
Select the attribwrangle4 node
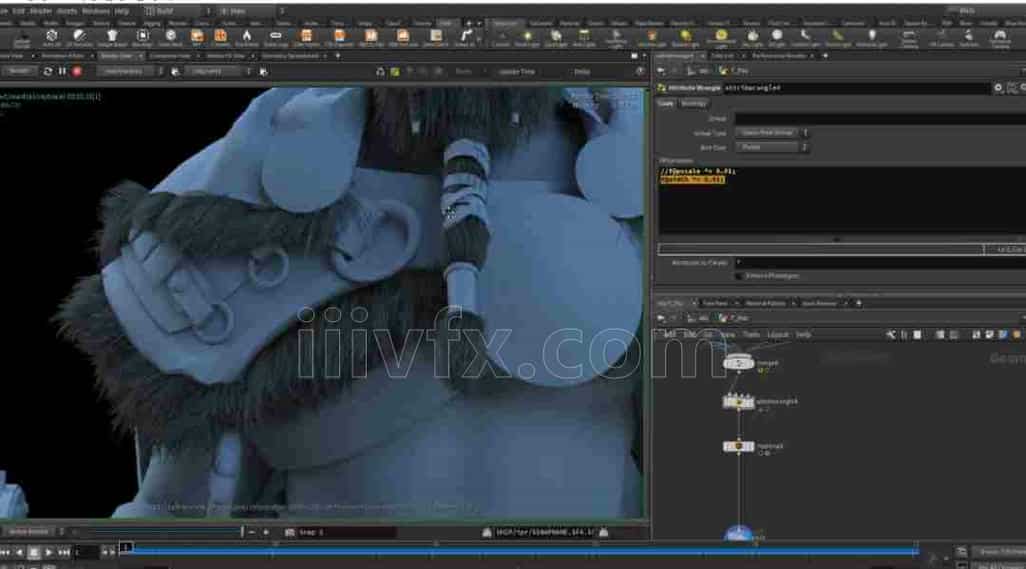tap(739, 402)
